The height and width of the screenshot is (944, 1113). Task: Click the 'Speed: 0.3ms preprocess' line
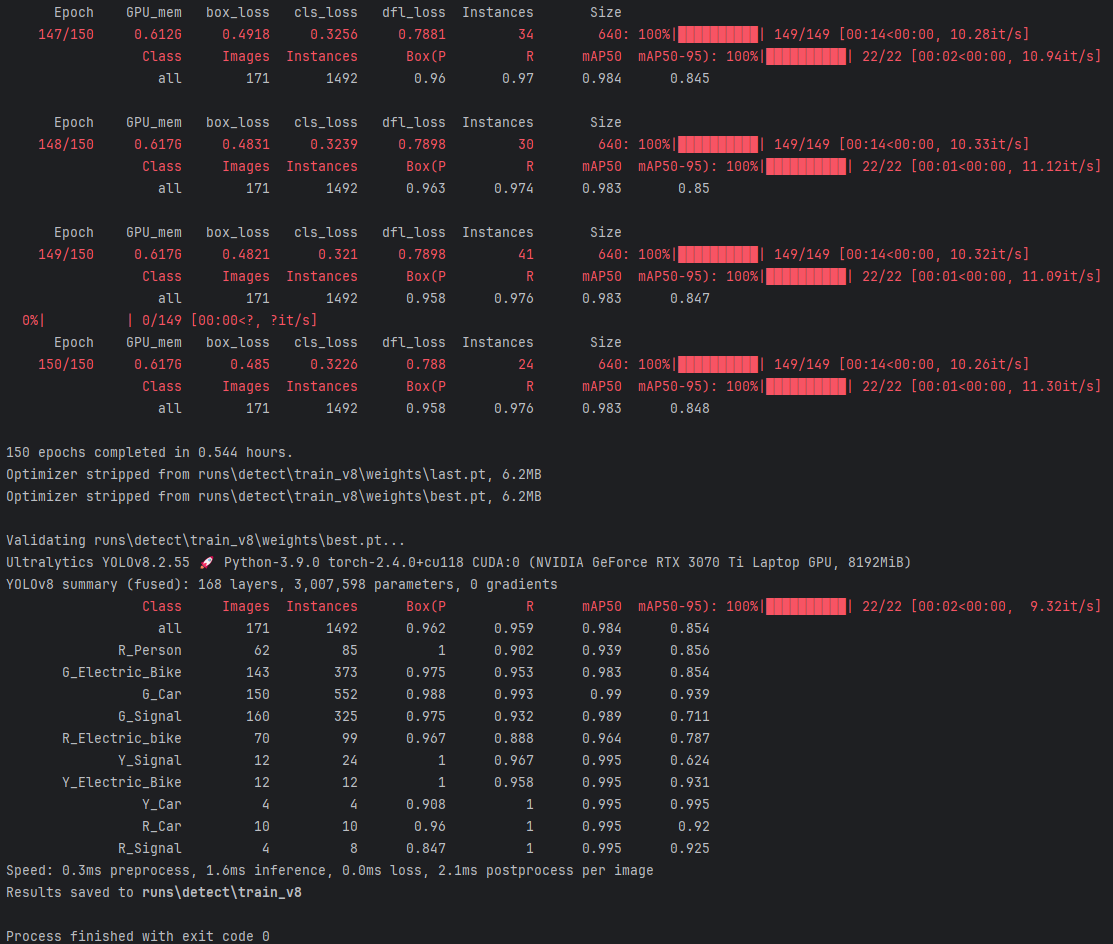pyautogui.click(x=329, y=870)
